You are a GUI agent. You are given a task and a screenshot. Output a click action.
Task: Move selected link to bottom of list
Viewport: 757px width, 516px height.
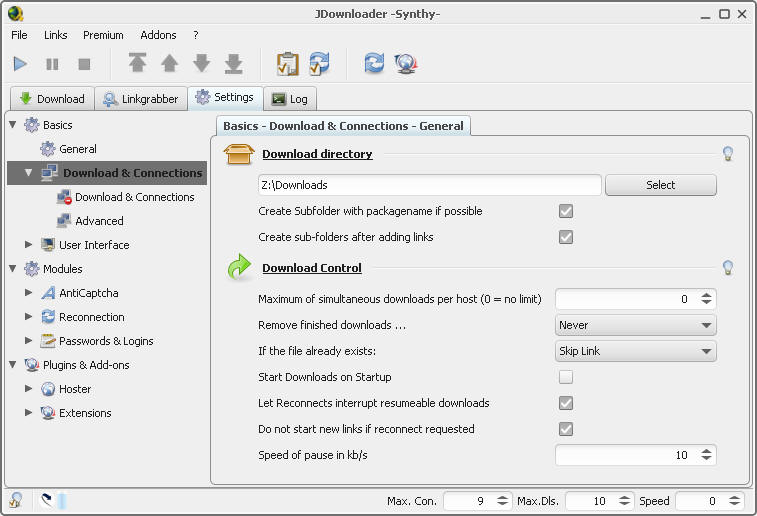point(234,63)
